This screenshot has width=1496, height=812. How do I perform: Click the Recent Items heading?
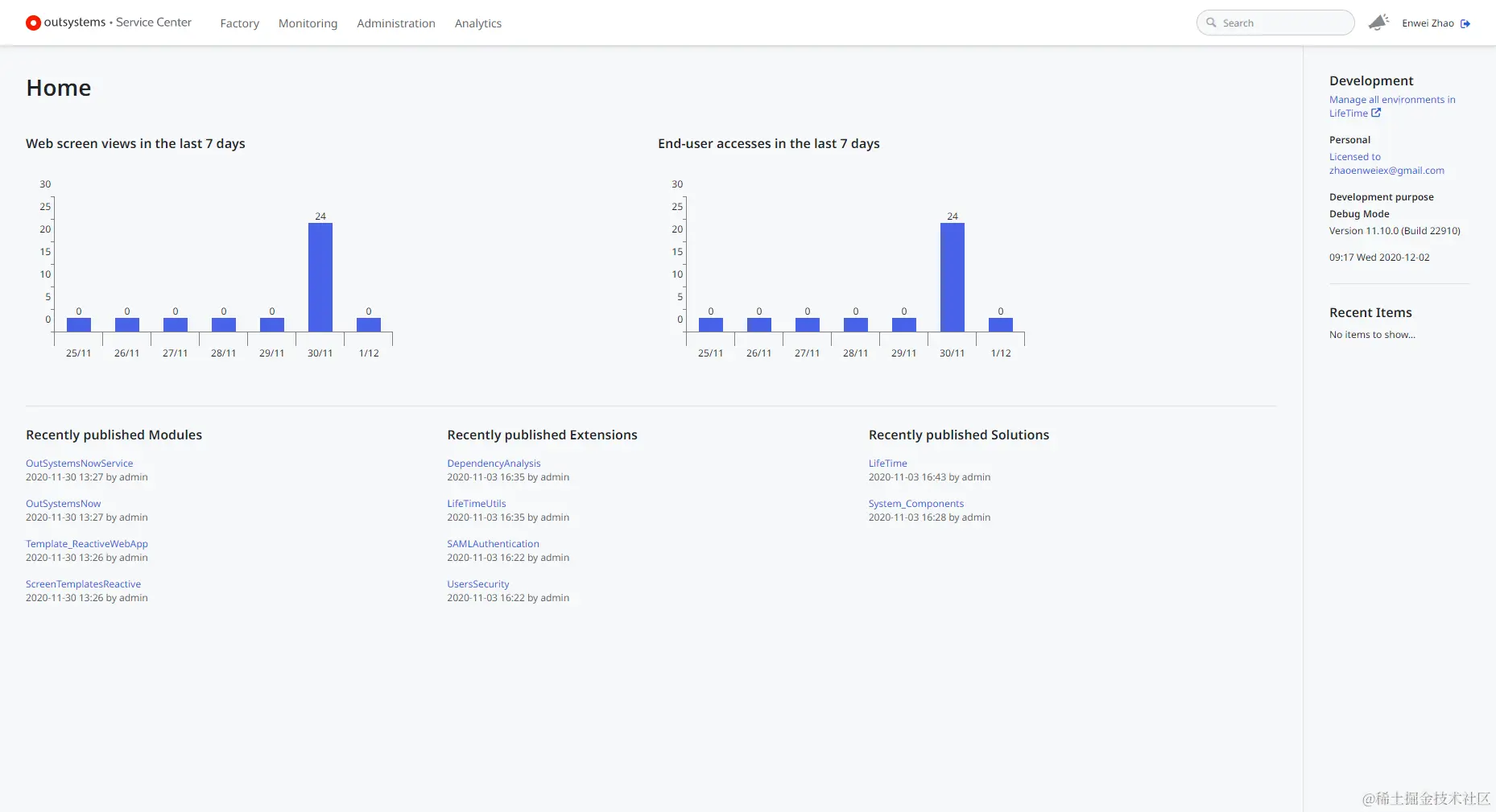tap(1370, 313)
